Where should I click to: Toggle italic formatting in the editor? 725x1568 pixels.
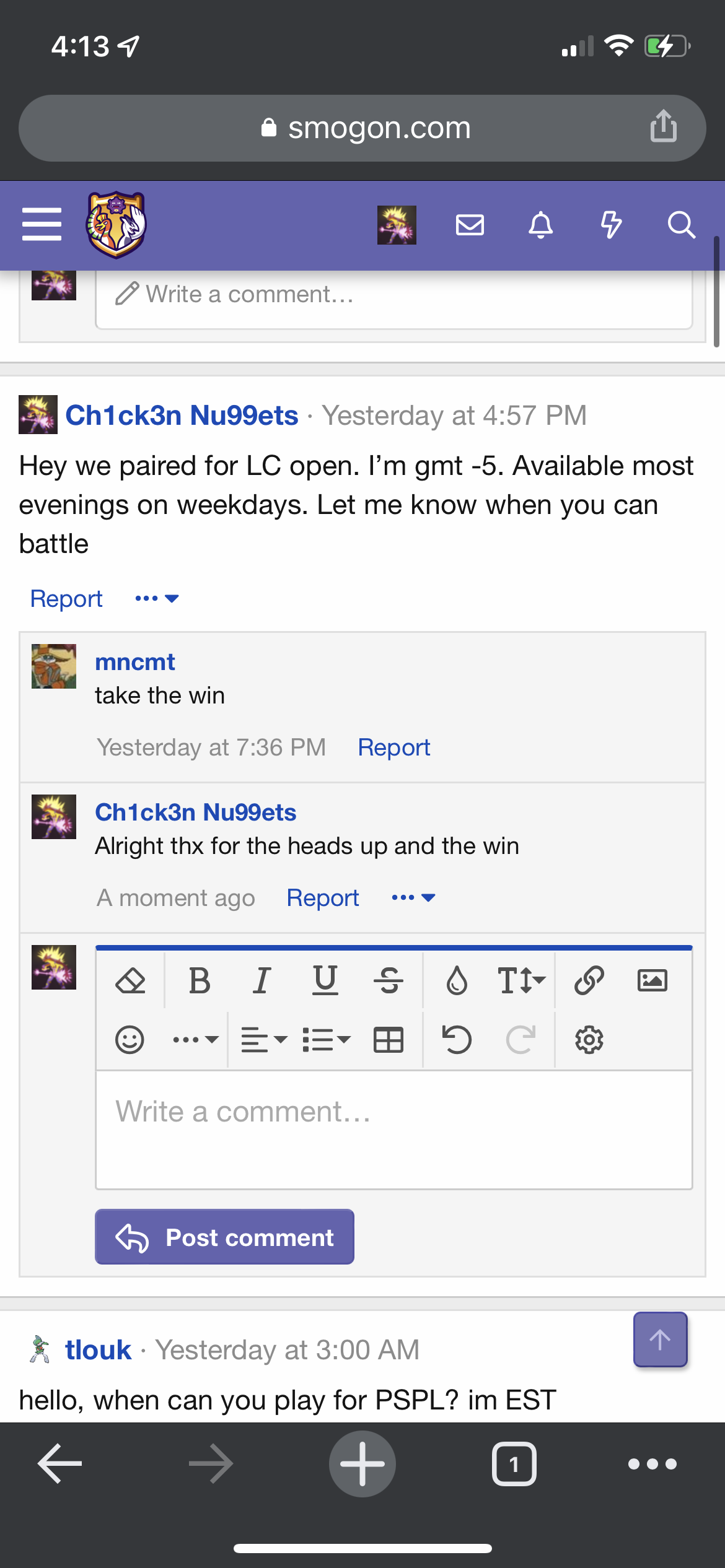[x=262, y=980]
